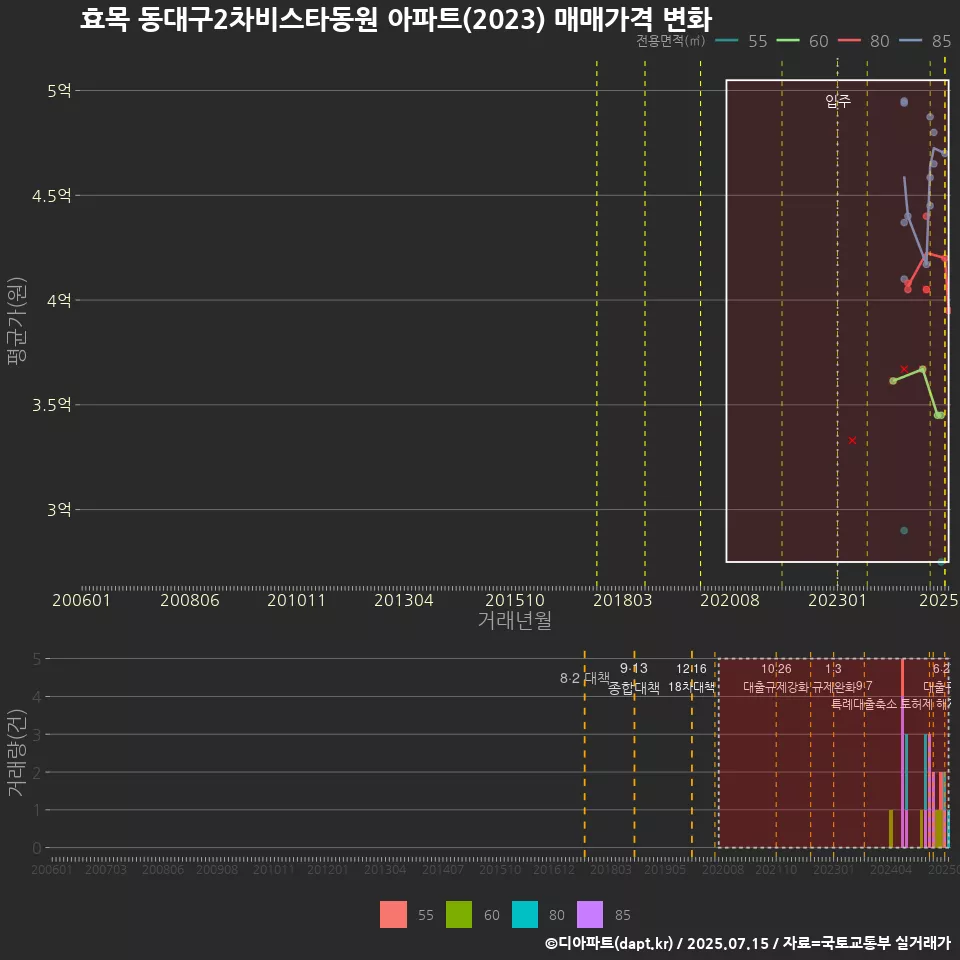Click 201201 label on volume chart axis
Image resolution: width=960 pixels, height=960 pixels.
coord(328,869)
